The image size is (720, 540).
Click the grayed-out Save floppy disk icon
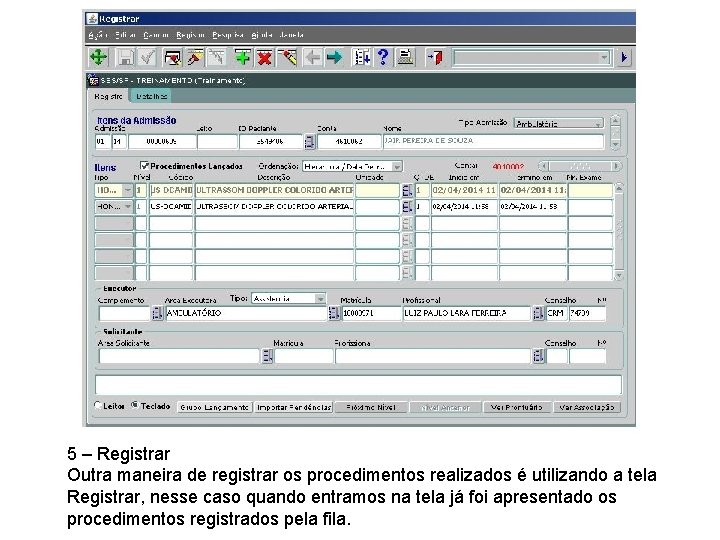tap(125, 58)
